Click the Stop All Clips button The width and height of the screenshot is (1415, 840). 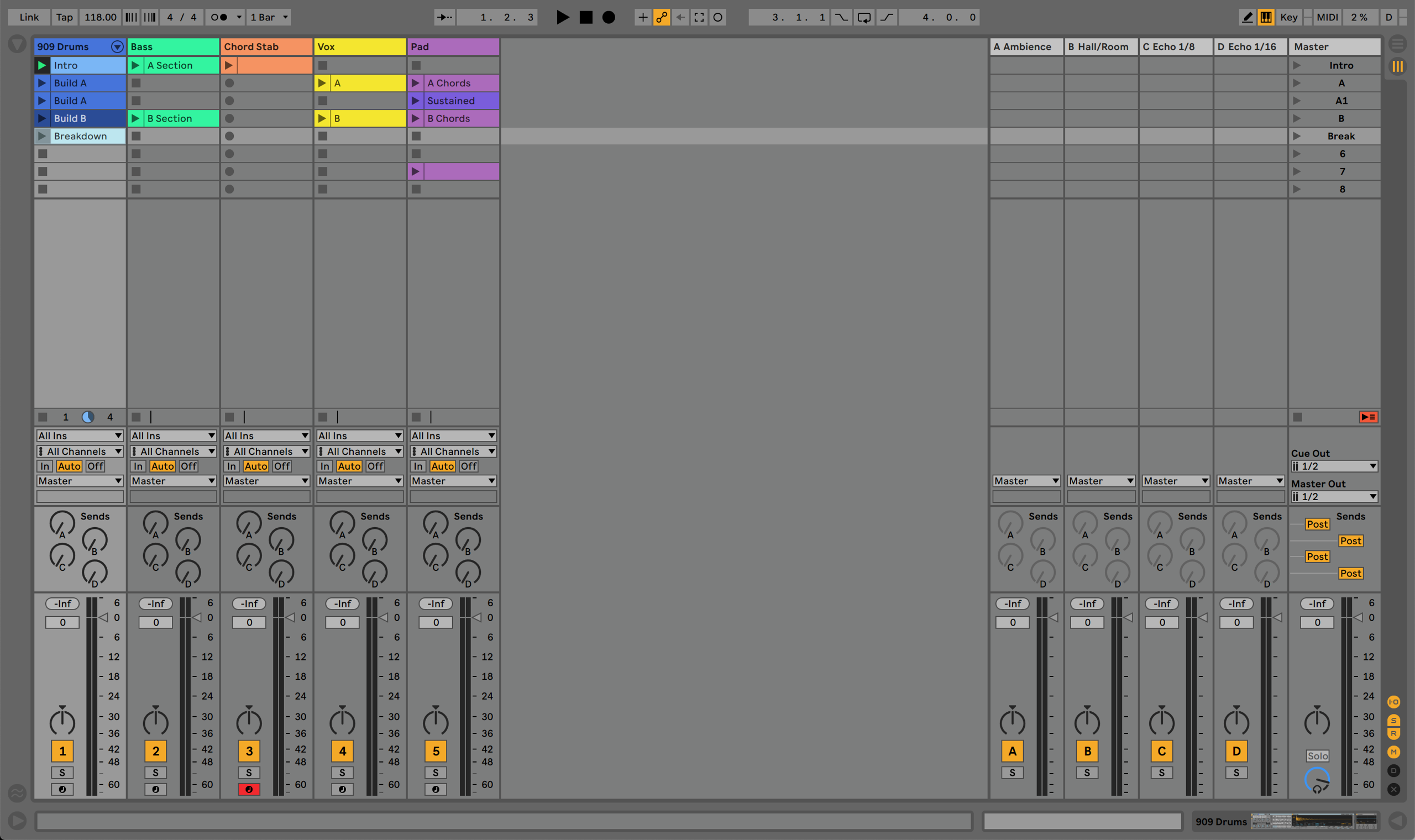pyautogui.click(x=1298, y=417)
